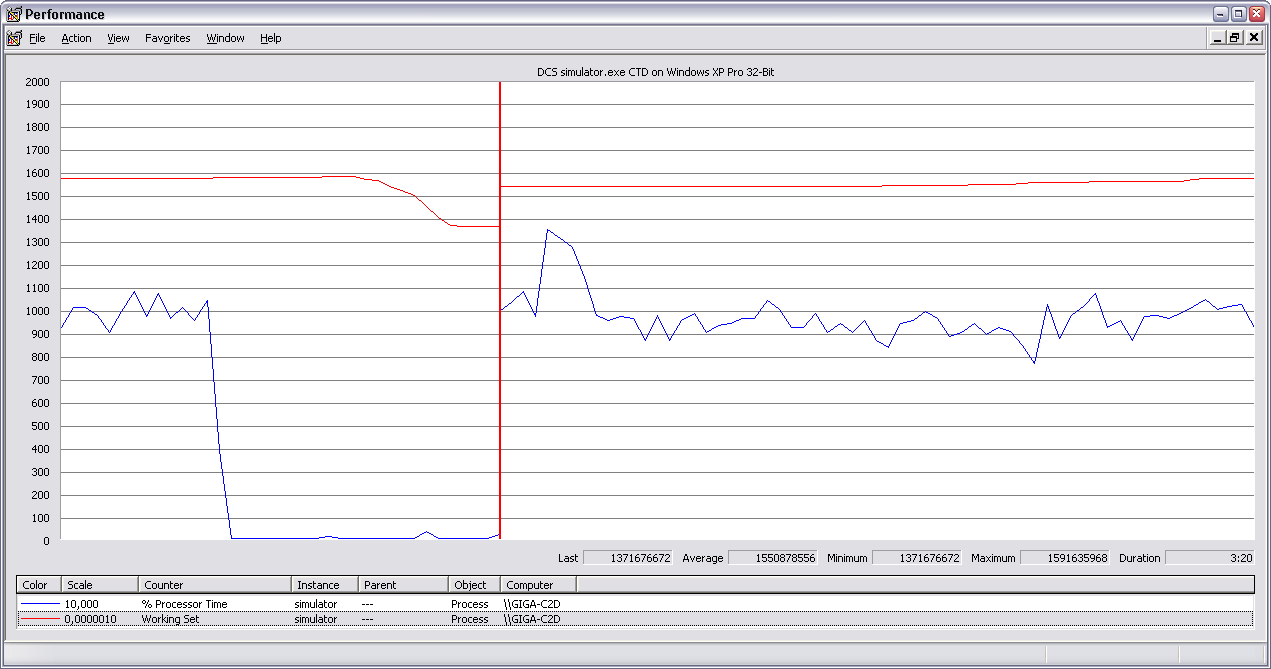
Task: Minimize the inner console child window
Action: click(1217, 38)
